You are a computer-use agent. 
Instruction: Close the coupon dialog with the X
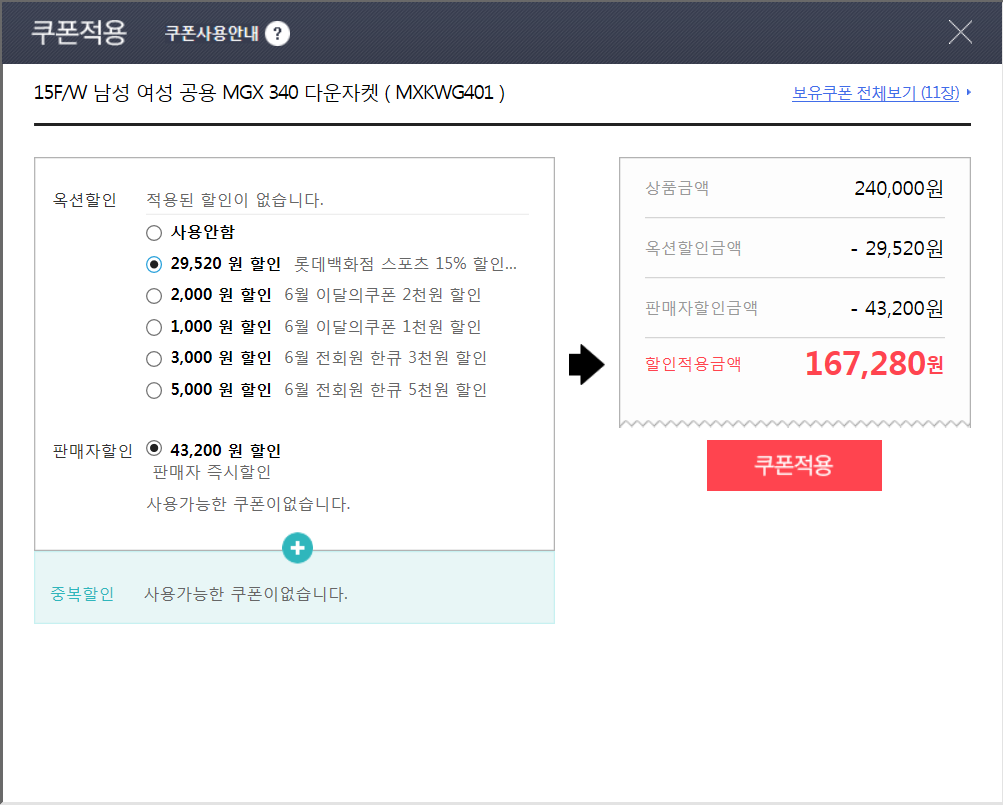point(960,33)
